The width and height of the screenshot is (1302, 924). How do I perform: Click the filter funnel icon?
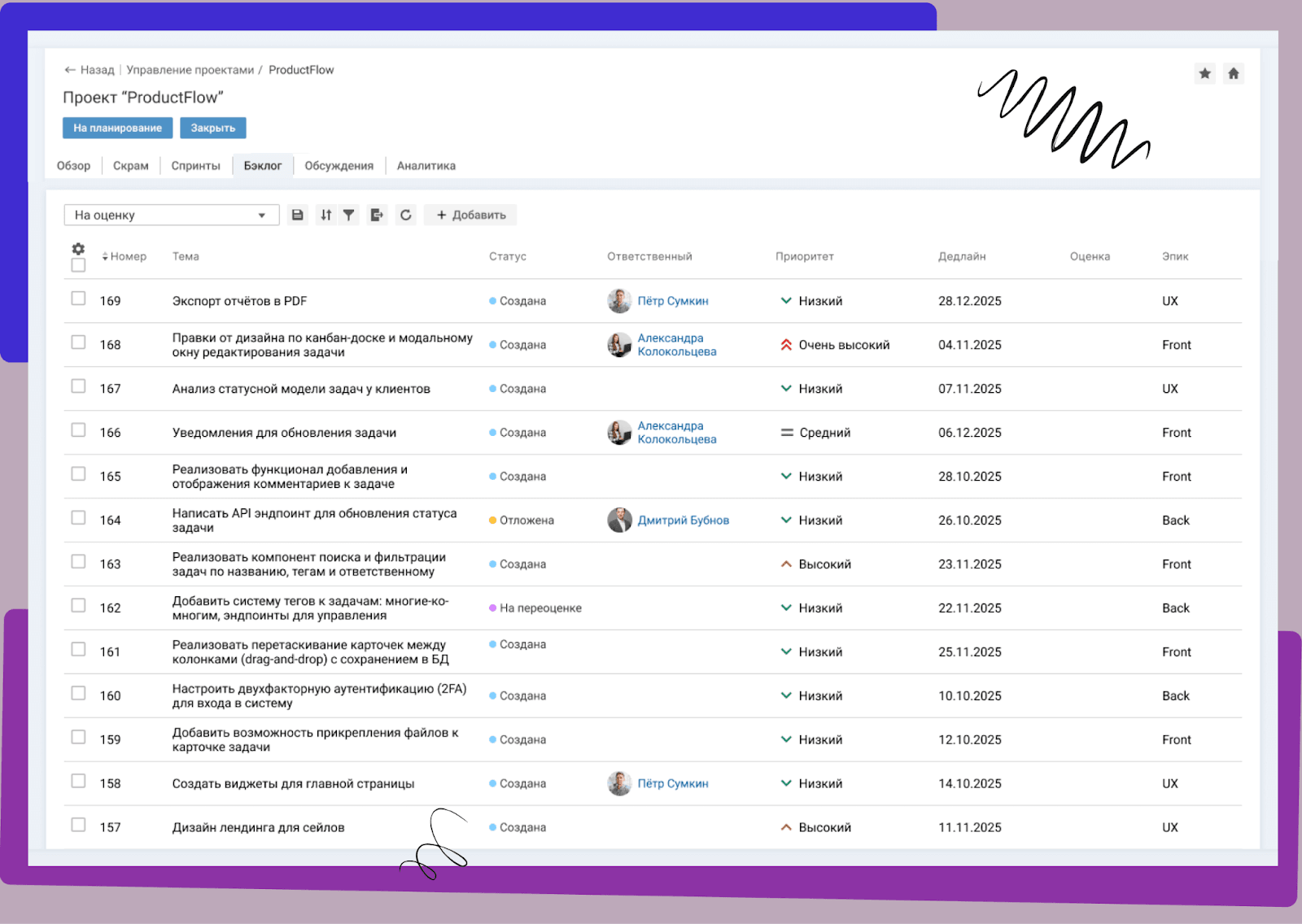coord(348,215)
